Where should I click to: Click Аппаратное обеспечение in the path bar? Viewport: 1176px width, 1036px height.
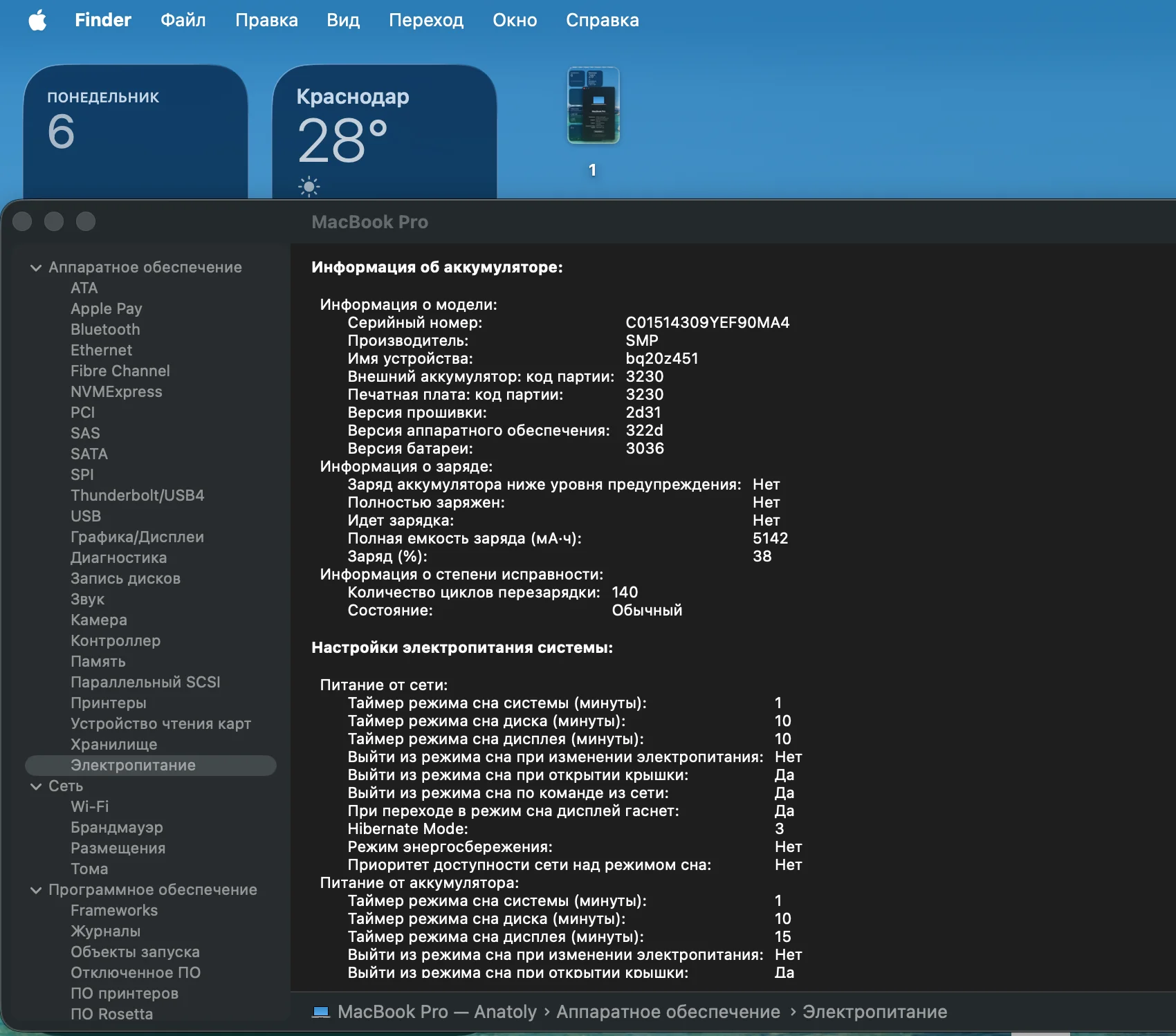pyautogui.click(x=668, y=1012)
